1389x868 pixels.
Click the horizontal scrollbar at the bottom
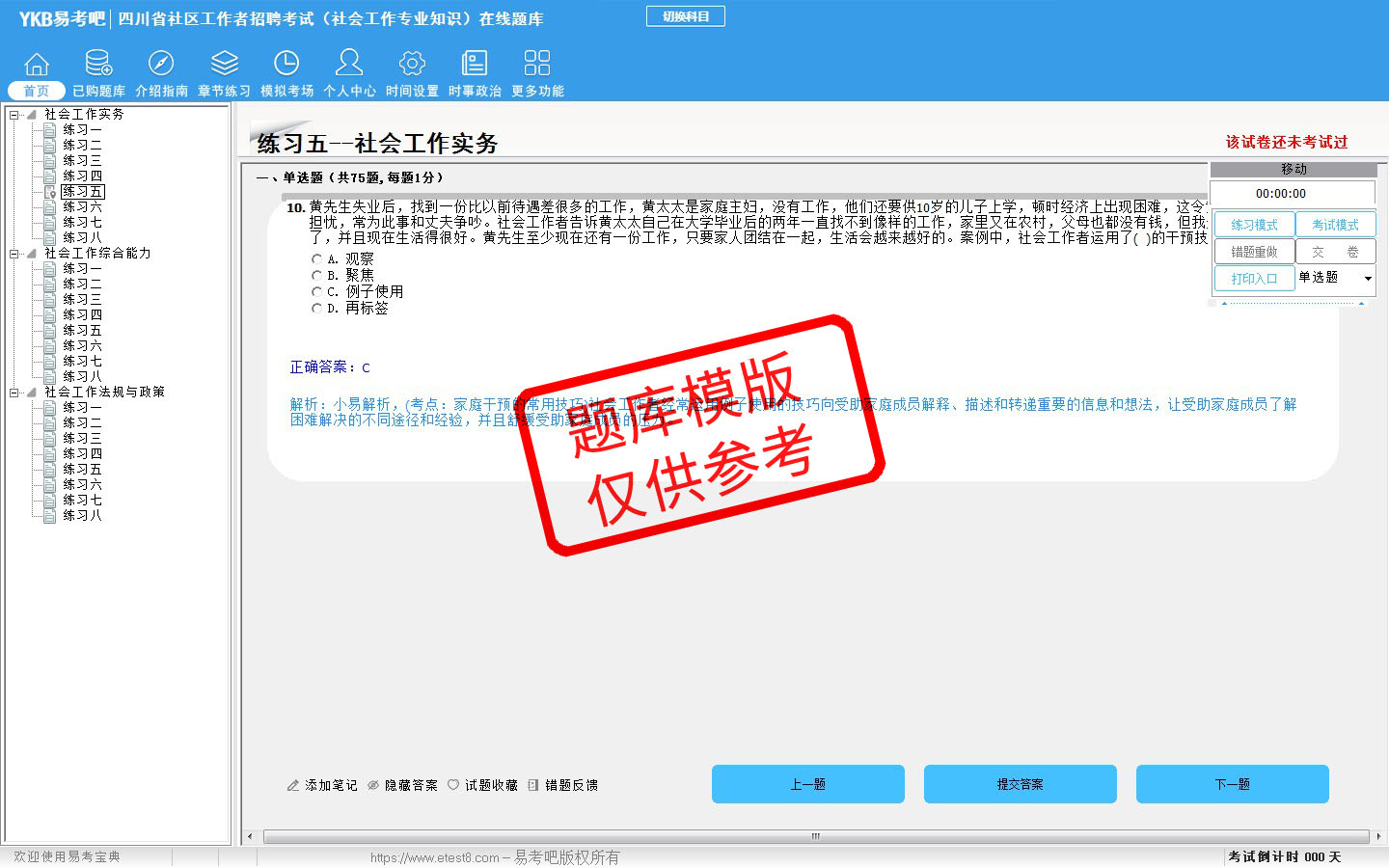(x=815, y=836)
